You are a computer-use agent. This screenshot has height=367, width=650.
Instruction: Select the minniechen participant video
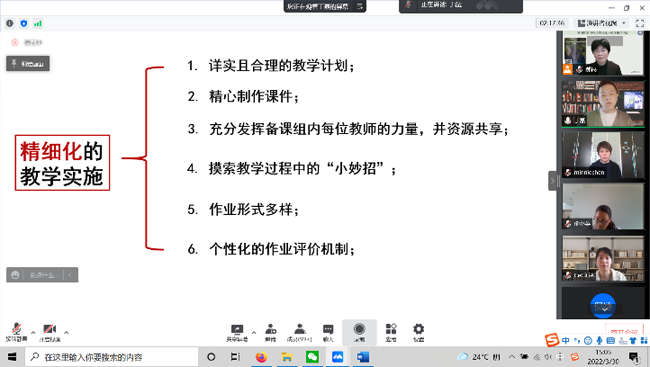(x=603, y=155)
